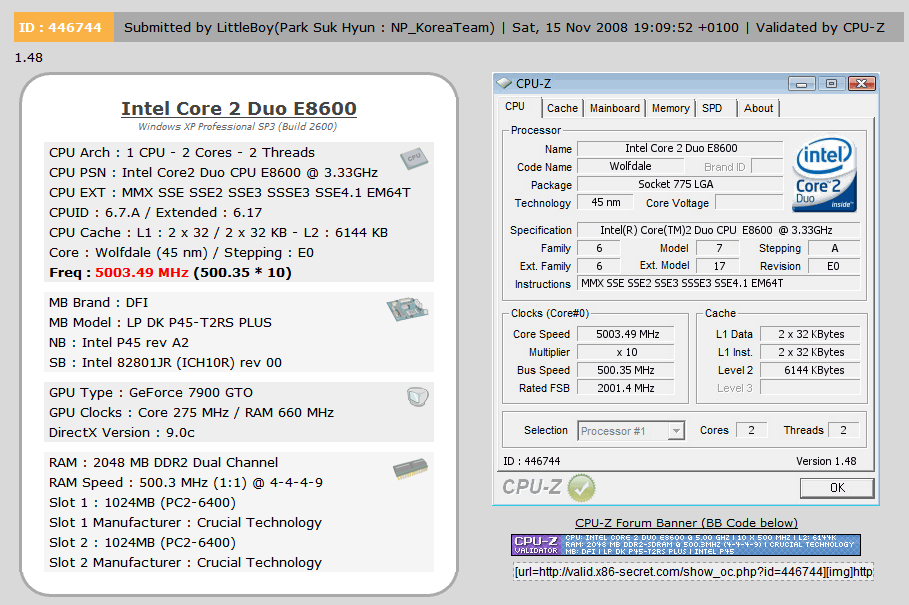Click the Core Speed 5003.49 MHz field

[627, 334]
